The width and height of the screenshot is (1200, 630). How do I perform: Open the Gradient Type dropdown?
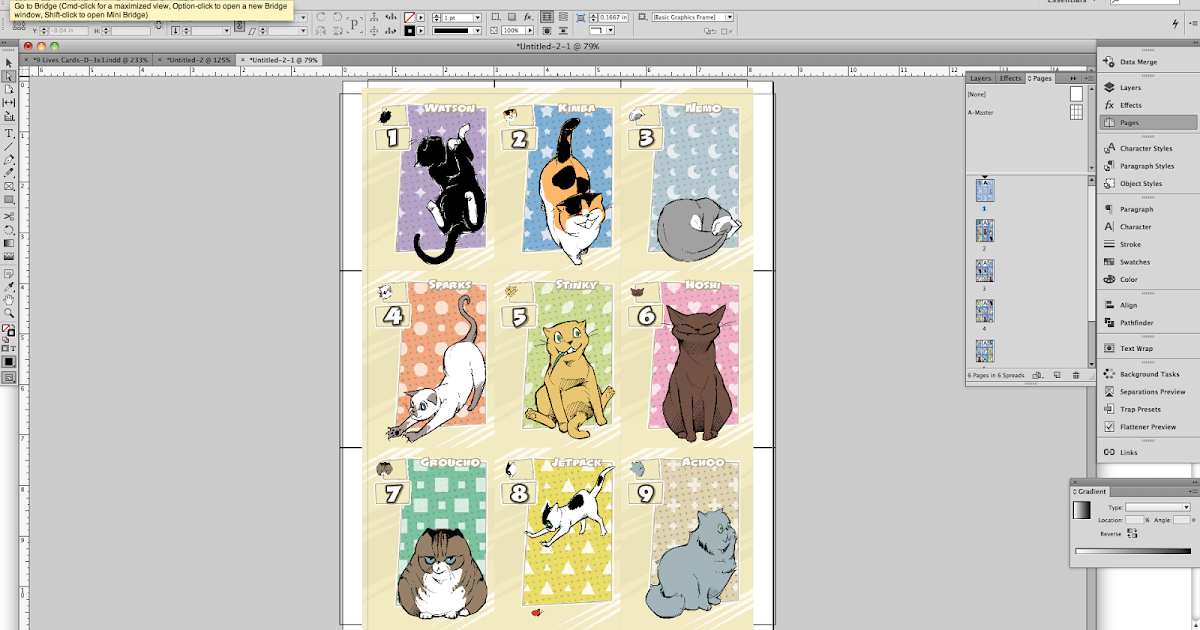pos(1158,507)
